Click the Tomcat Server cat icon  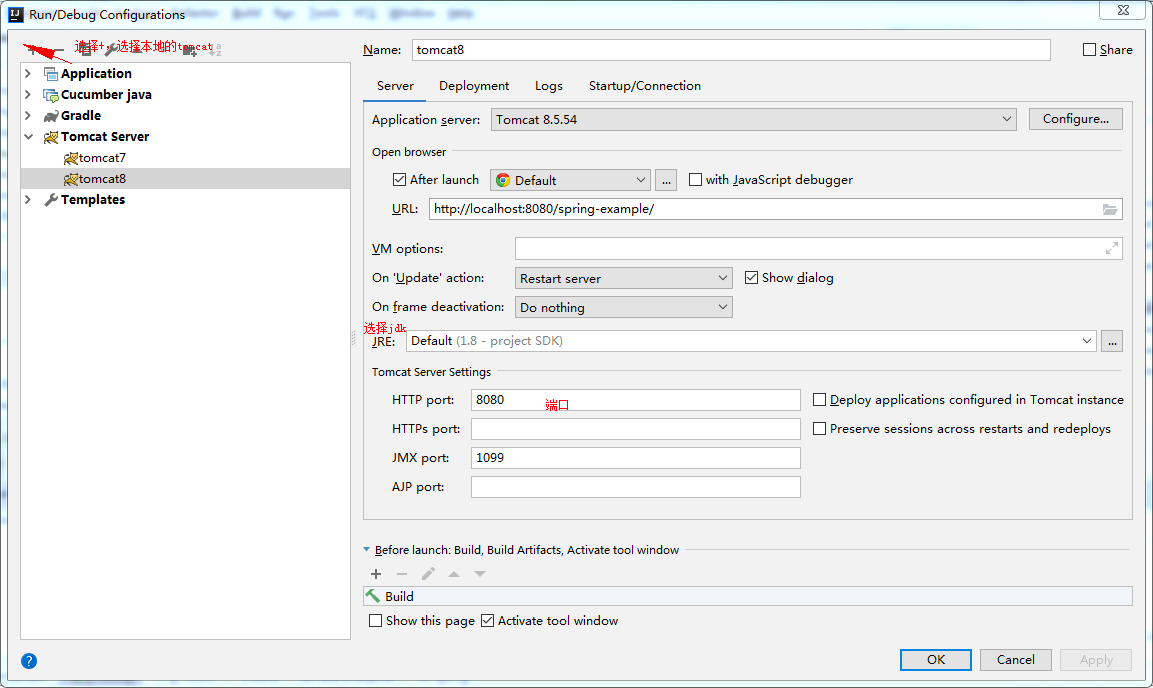pos(51,137)
